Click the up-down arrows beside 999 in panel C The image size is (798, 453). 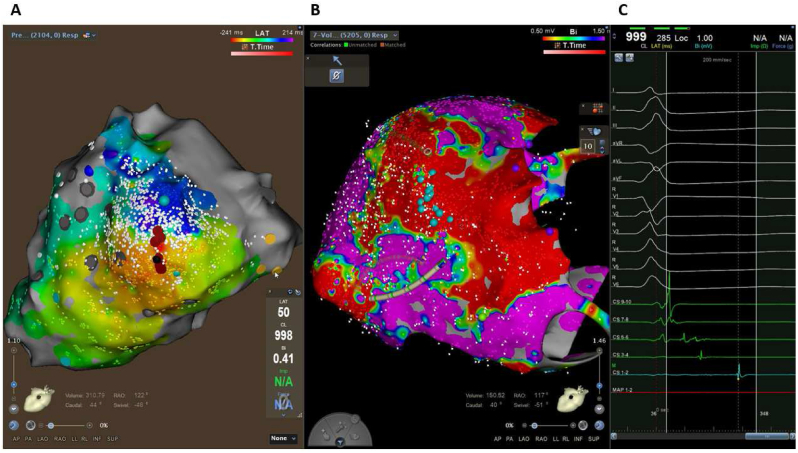pos(616,37)
